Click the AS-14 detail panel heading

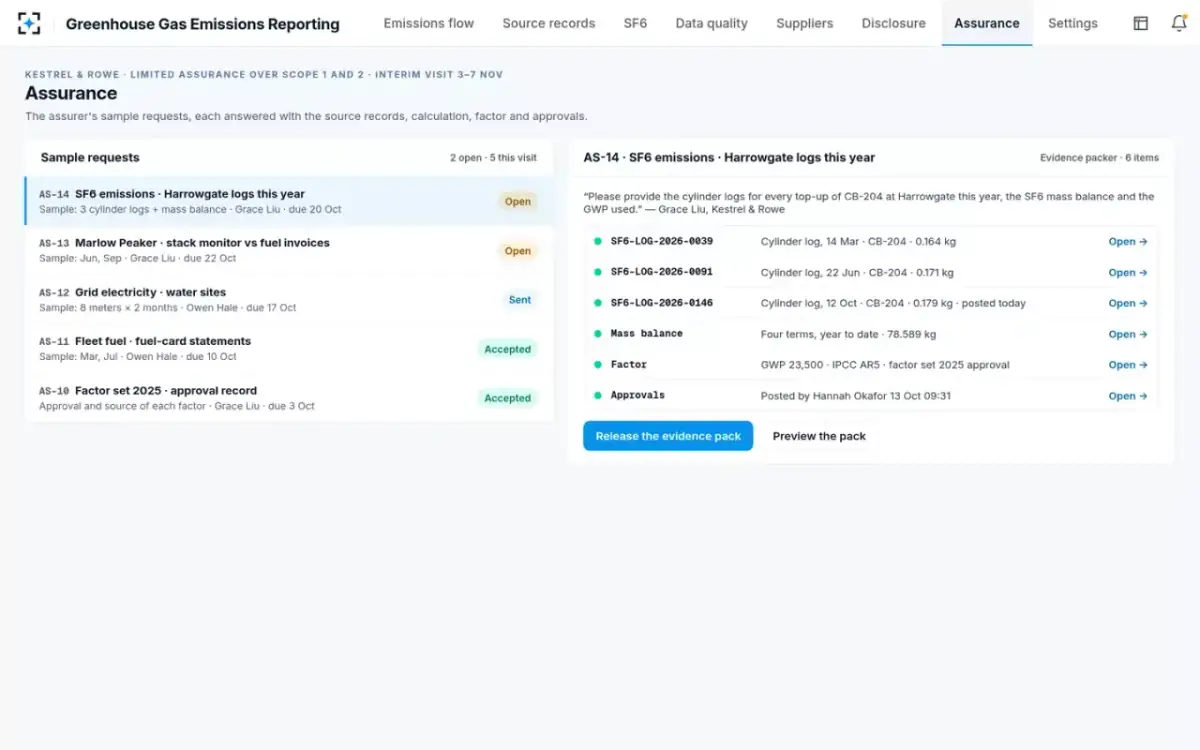click(x=729, y=158)
